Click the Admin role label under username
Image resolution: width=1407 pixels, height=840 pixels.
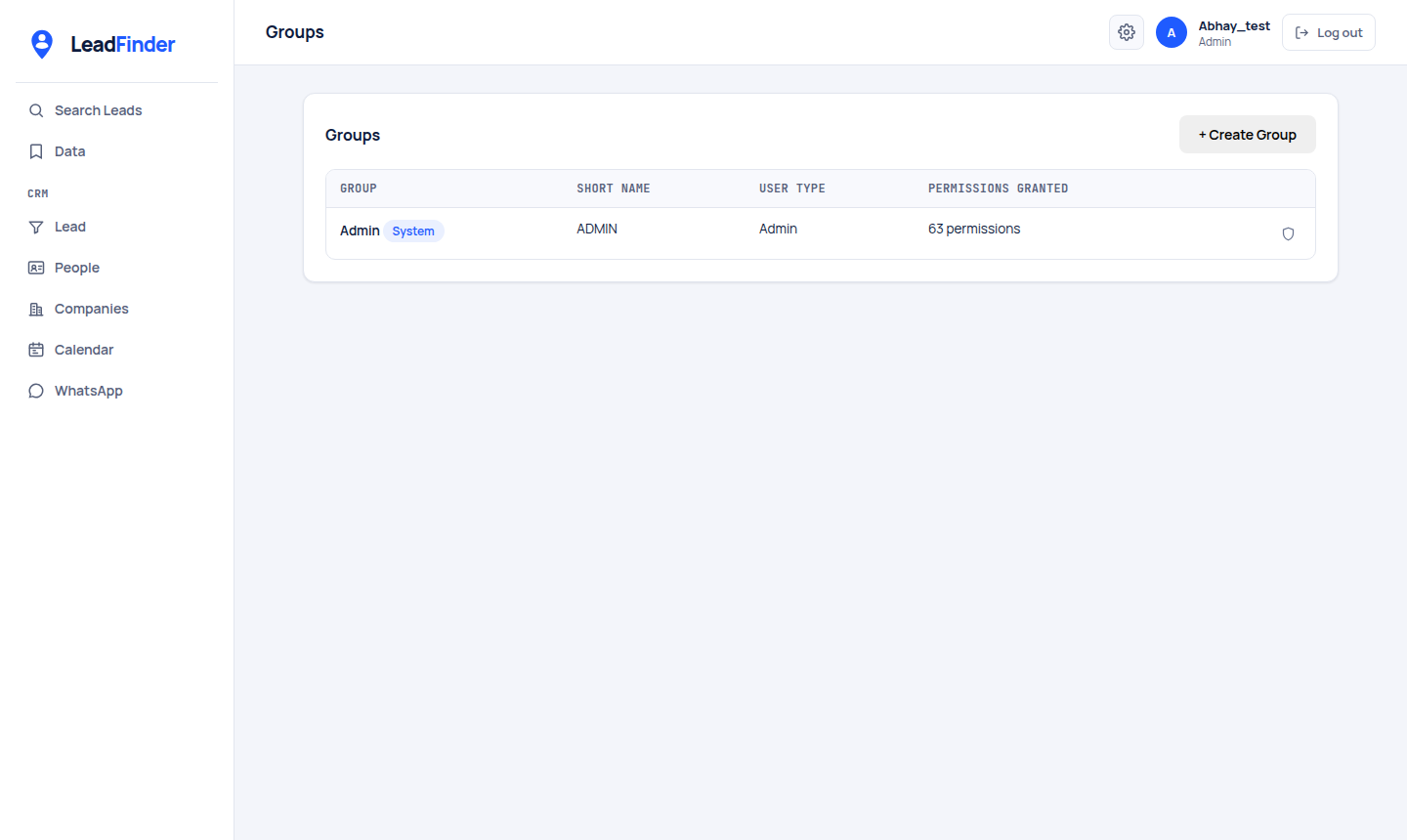point(1215,42)
